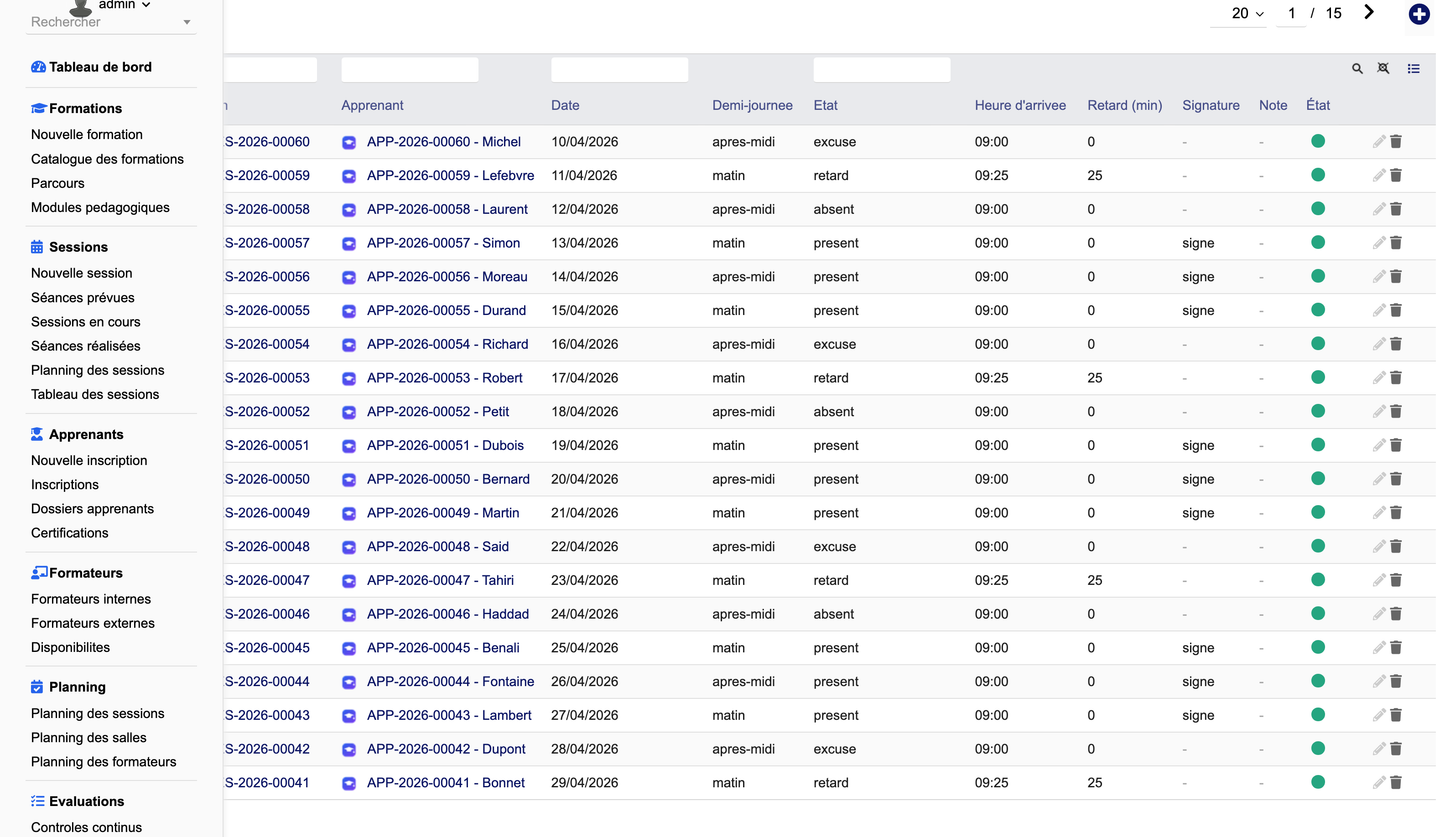Click the magnifier search icon above the table

point(1357,69)
